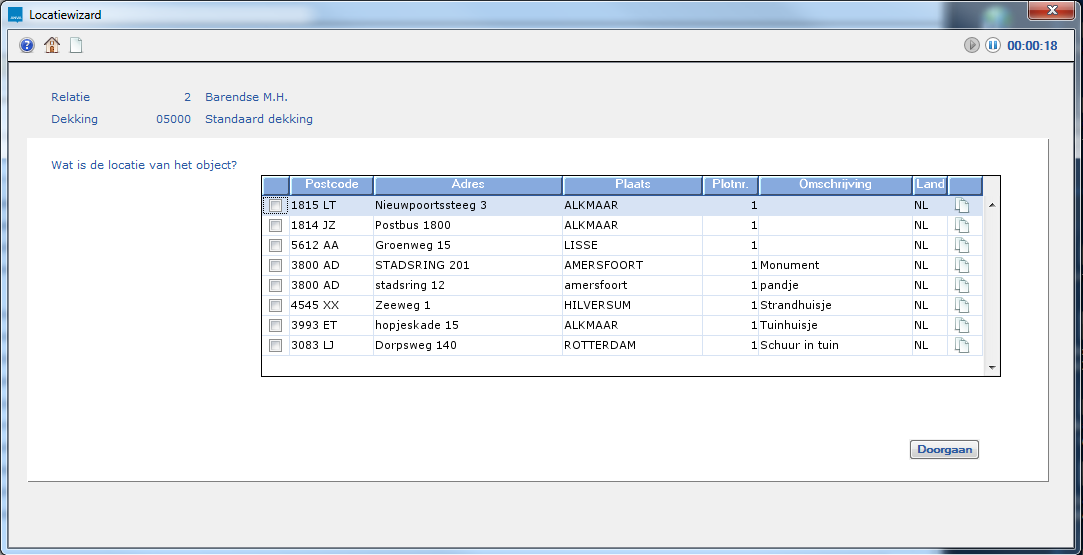Screen dimensions: 1083x555
Task: Sort by the Postcode column header
Action: pos(331,185)
